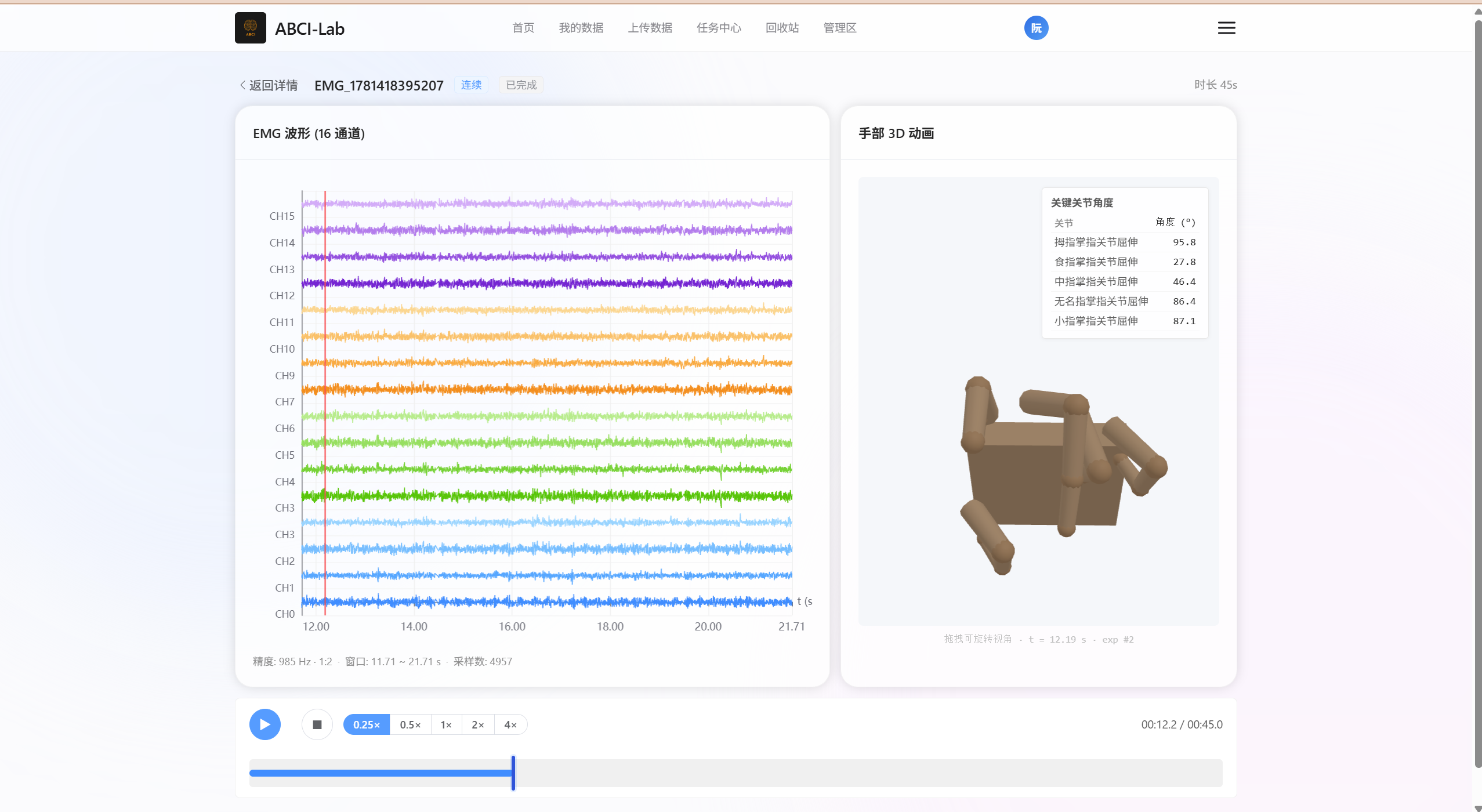Click the 00:12.2 / 00:45.0 time readout
The height and width of the screenshot is (812, 1482).
point(1182,724)
